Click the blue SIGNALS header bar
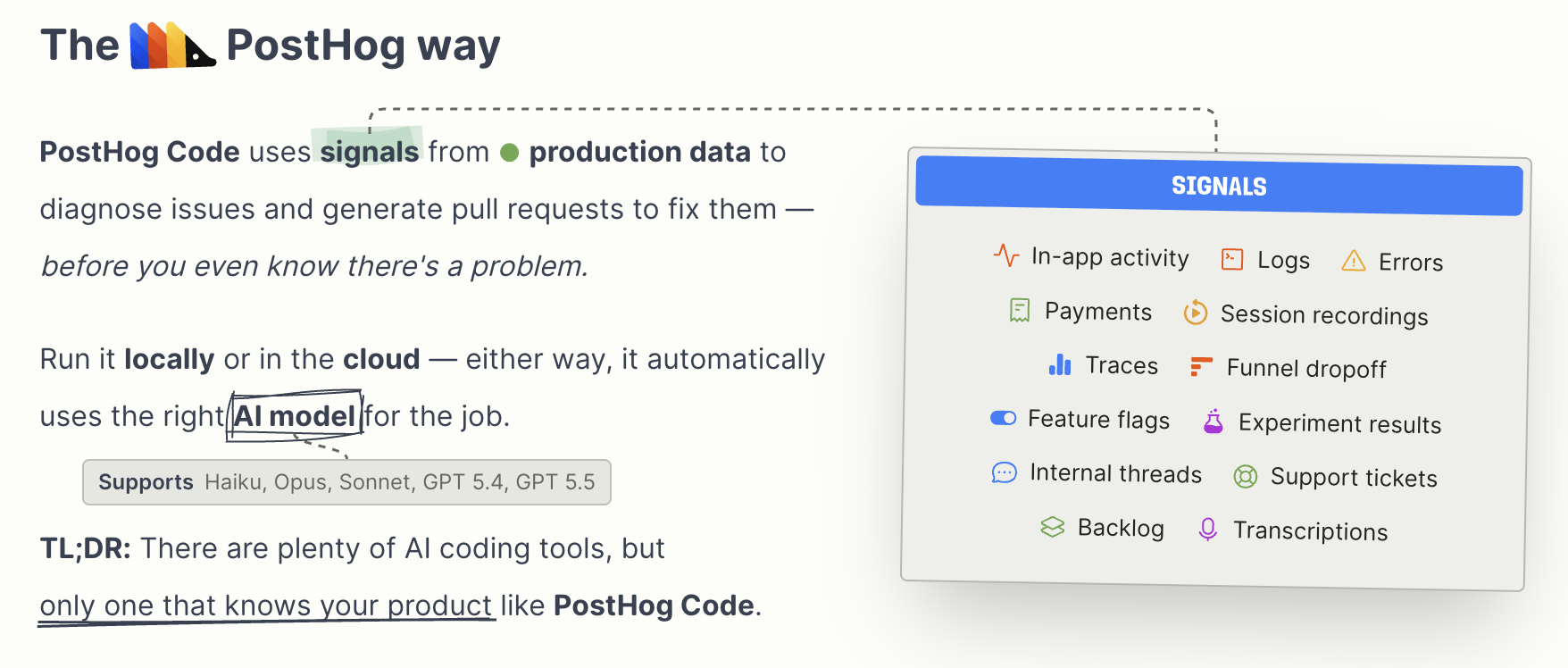Viewport: 1568px width, 668px height. click(1219, 186)
